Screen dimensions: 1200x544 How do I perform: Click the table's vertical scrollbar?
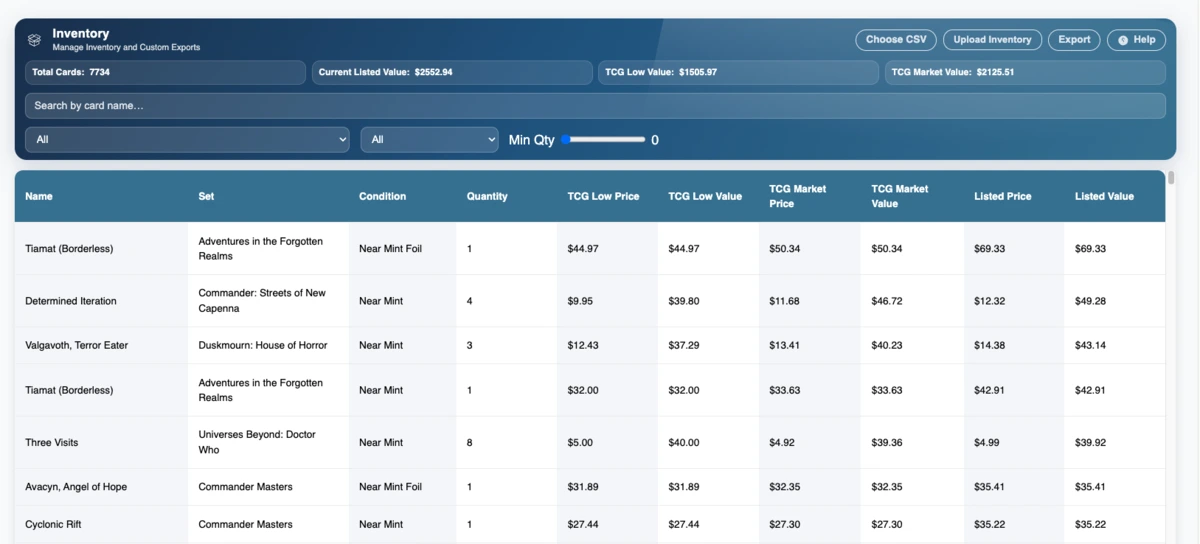1171,179
